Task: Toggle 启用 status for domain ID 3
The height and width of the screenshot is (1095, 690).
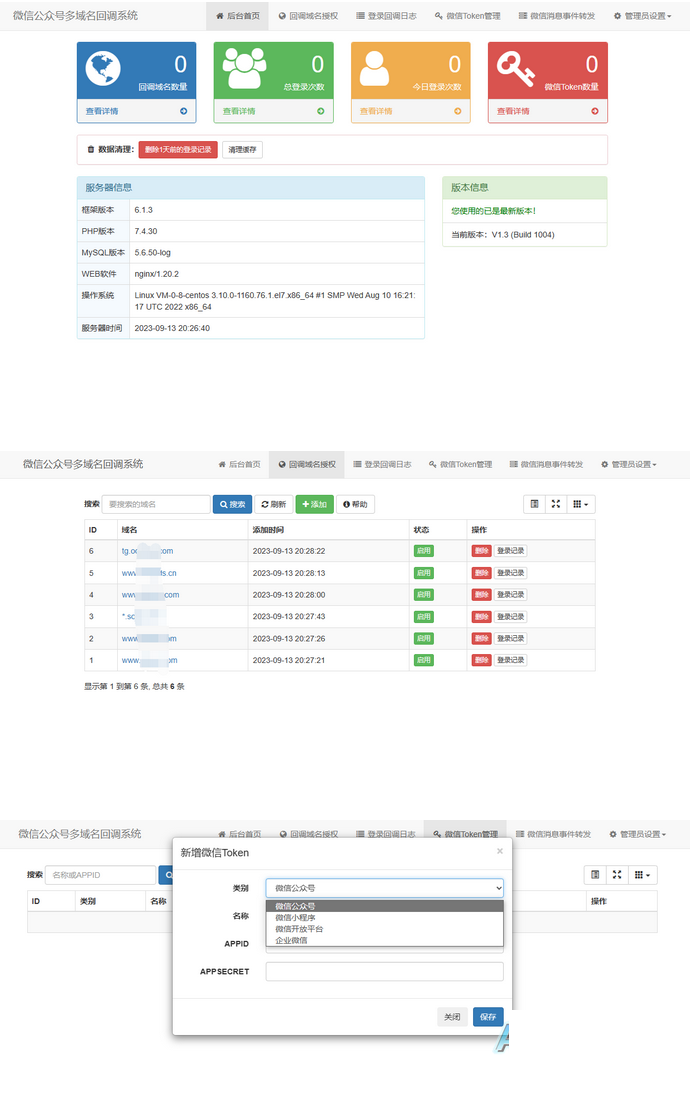Action: pos(423,617)
